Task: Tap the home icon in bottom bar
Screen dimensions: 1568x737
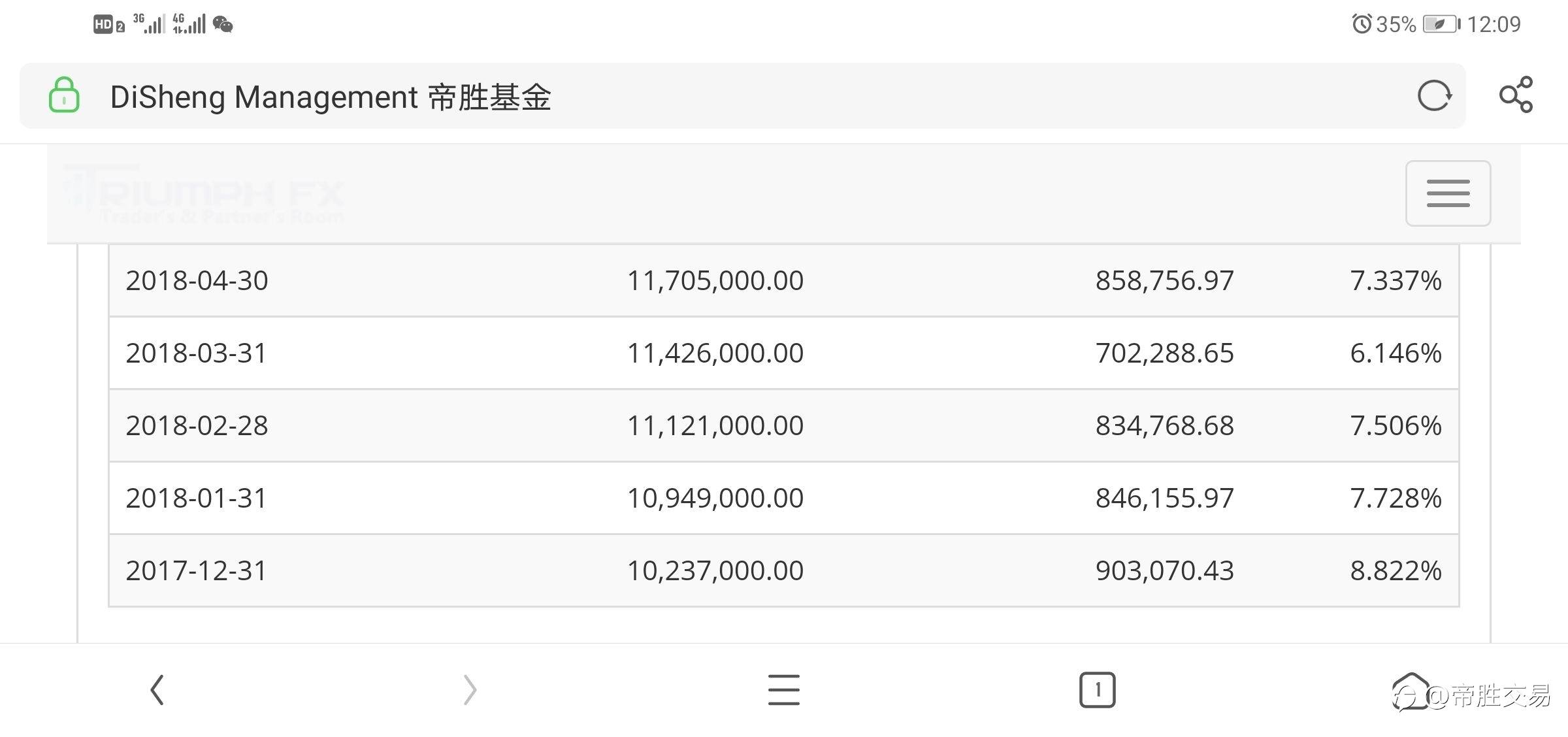Action: [1411, 690]
